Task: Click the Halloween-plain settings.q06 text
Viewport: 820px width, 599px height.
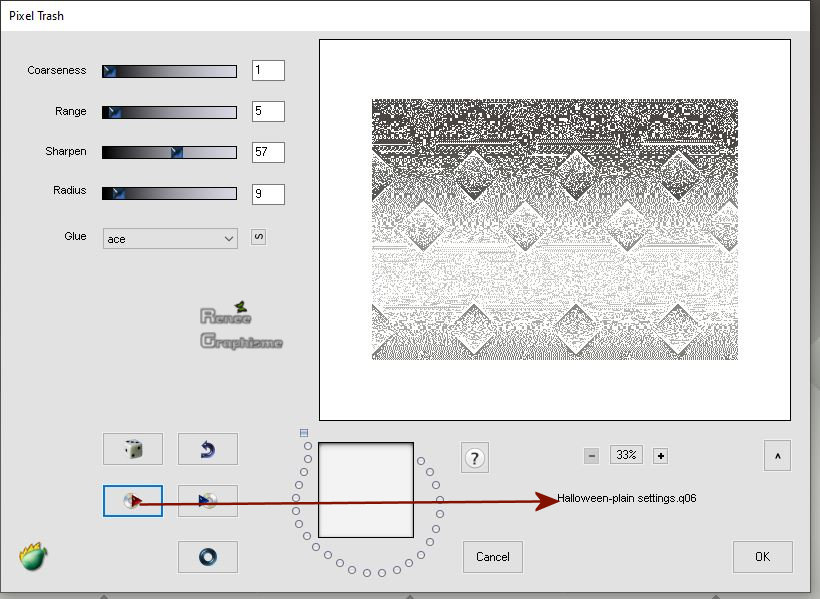Action: point(627,498)
